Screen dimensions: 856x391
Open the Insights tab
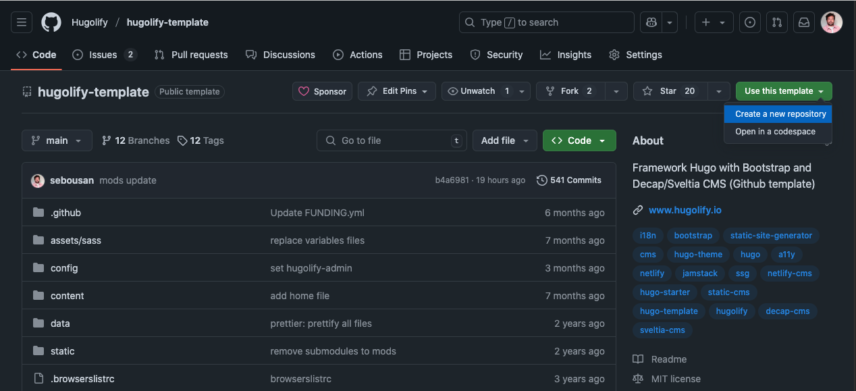click(x=566, y=55)
